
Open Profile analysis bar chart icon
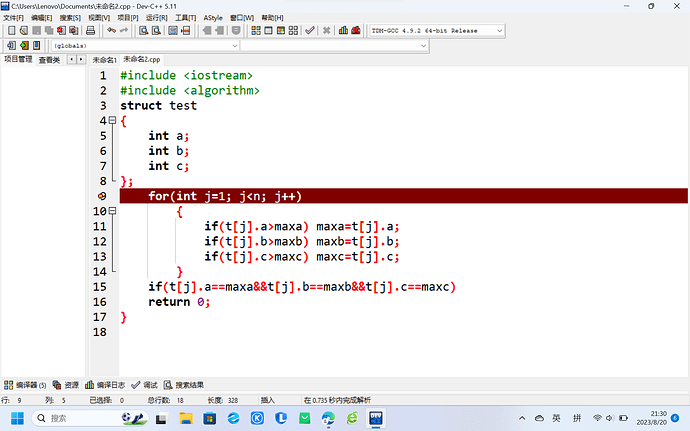click(x=343, y=30)
